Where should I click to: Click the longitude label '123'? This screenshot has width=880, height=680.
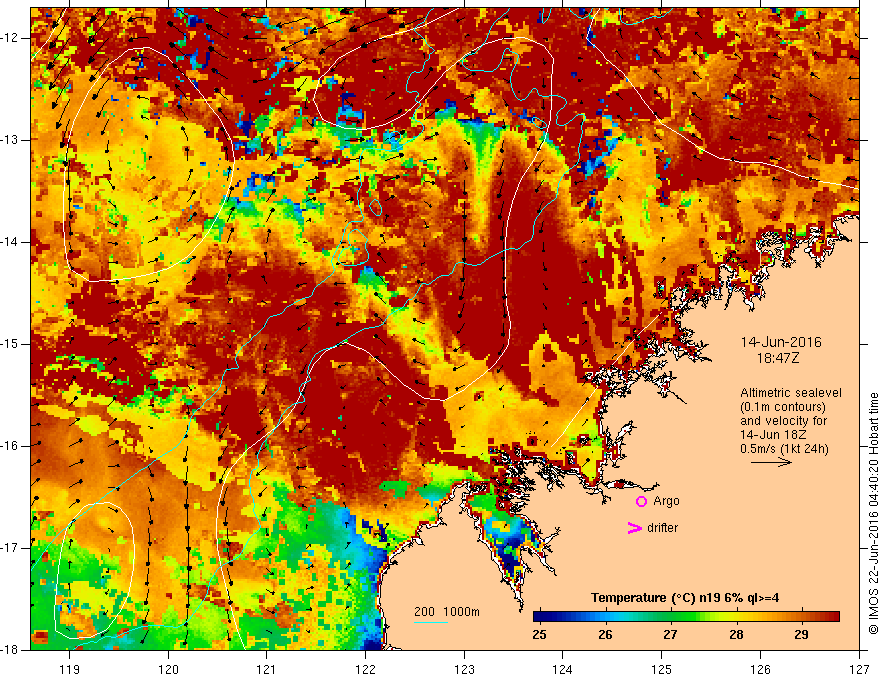click(464, 669)
